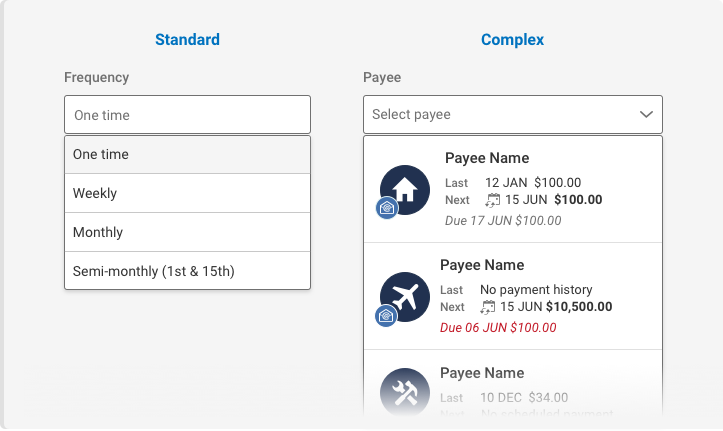Select the first Payee Name title
The width and height of the screenshot is (723, 431).
click(487, 158)
